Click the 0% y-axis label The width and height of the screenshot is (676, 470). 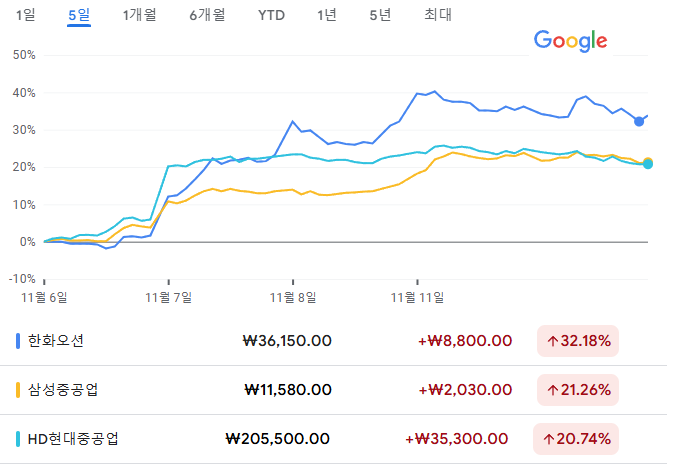click(x=28, y=242)
